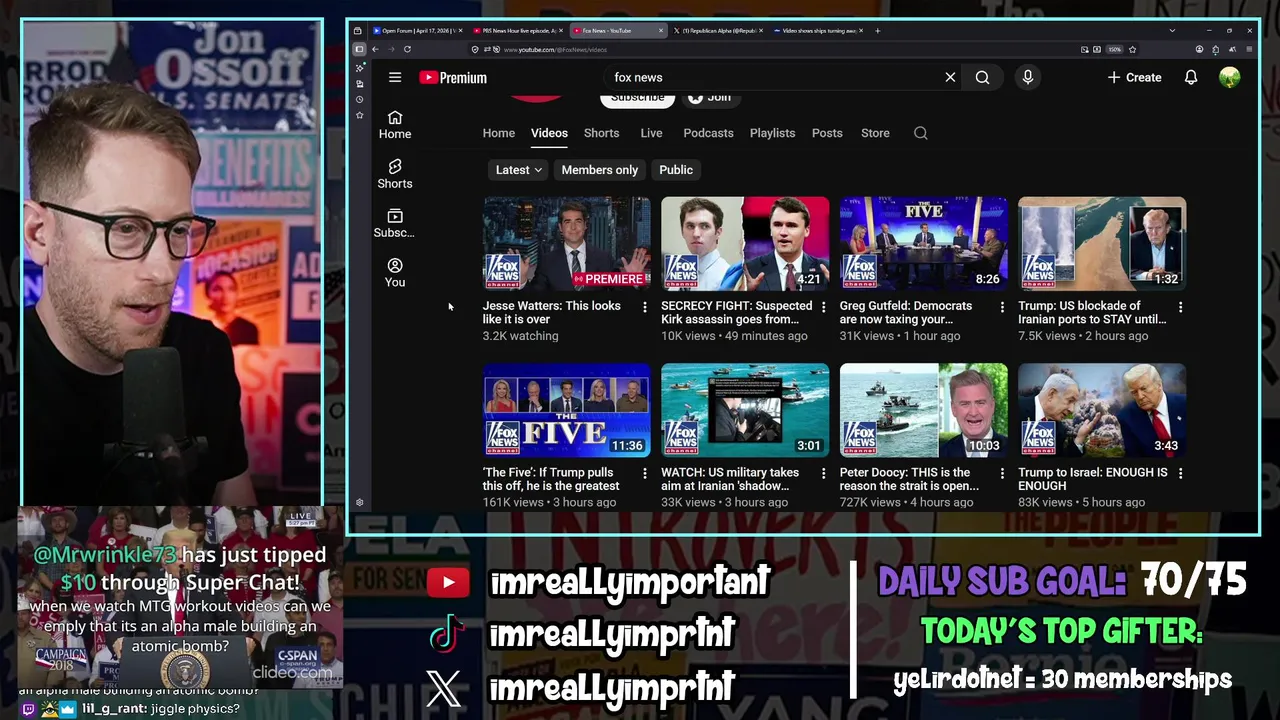The image size is (1280, 720).
Task: Open more options for 'The Five' video
Action: tap(644, 474)
